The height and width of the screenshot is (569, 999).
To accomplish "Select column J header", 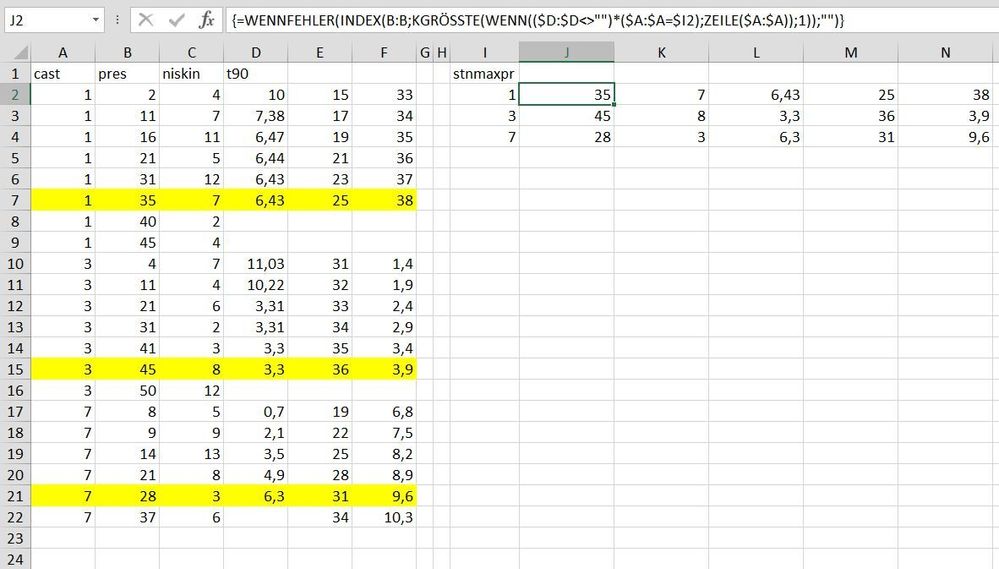I will [x=566, y=53].
